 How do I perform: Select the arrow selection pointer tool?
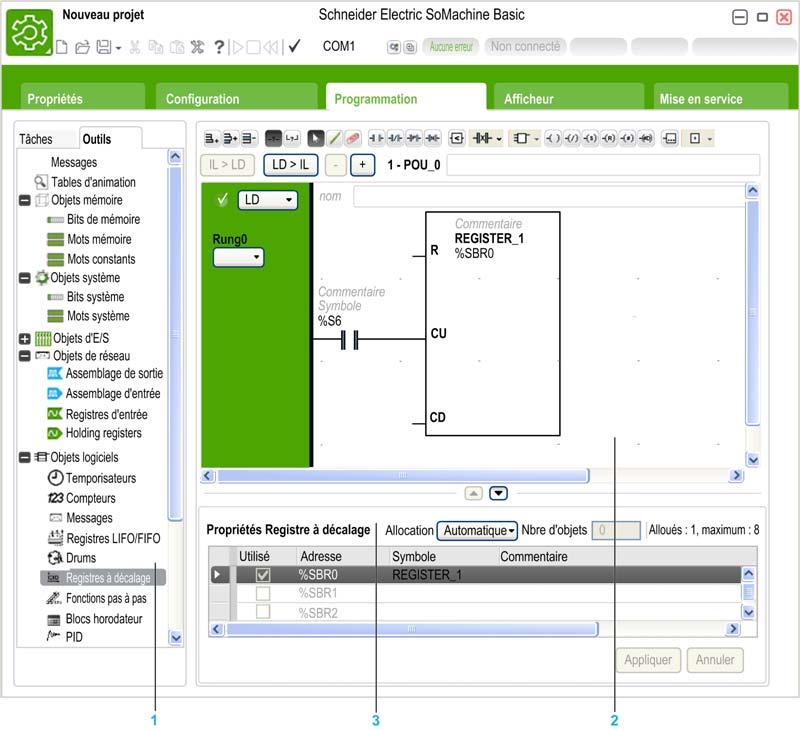click(x=315, y=138)
